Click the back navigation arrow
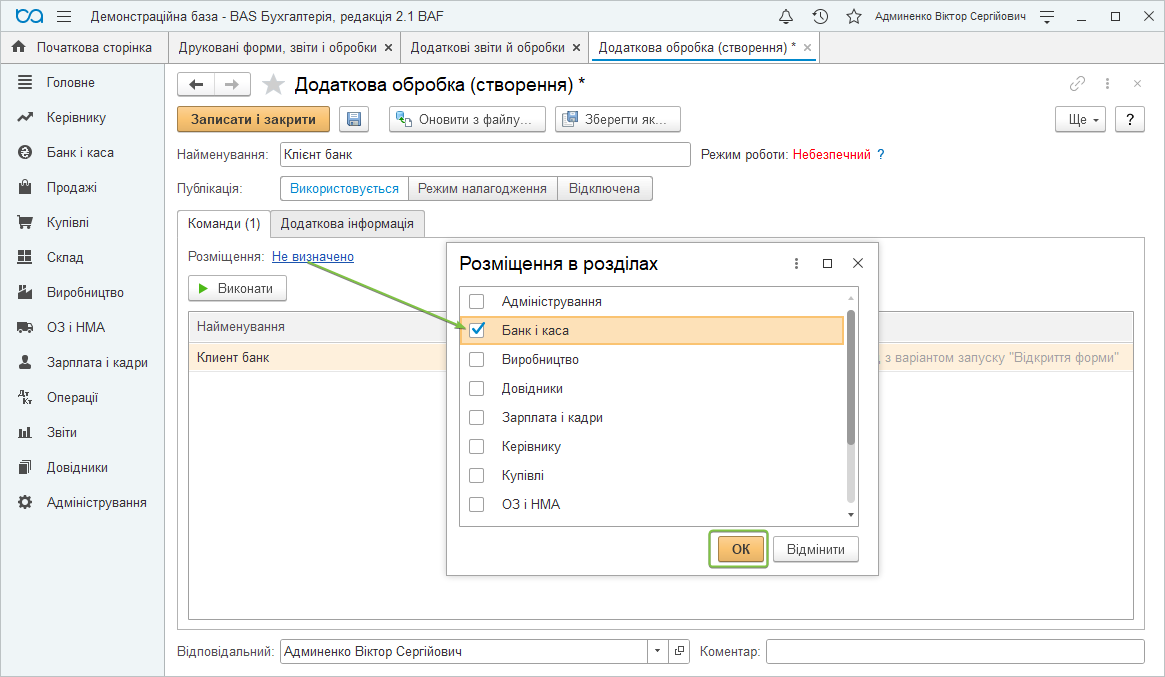The width and height of the screenshot is (1165, 677). [x=197, y=84]
